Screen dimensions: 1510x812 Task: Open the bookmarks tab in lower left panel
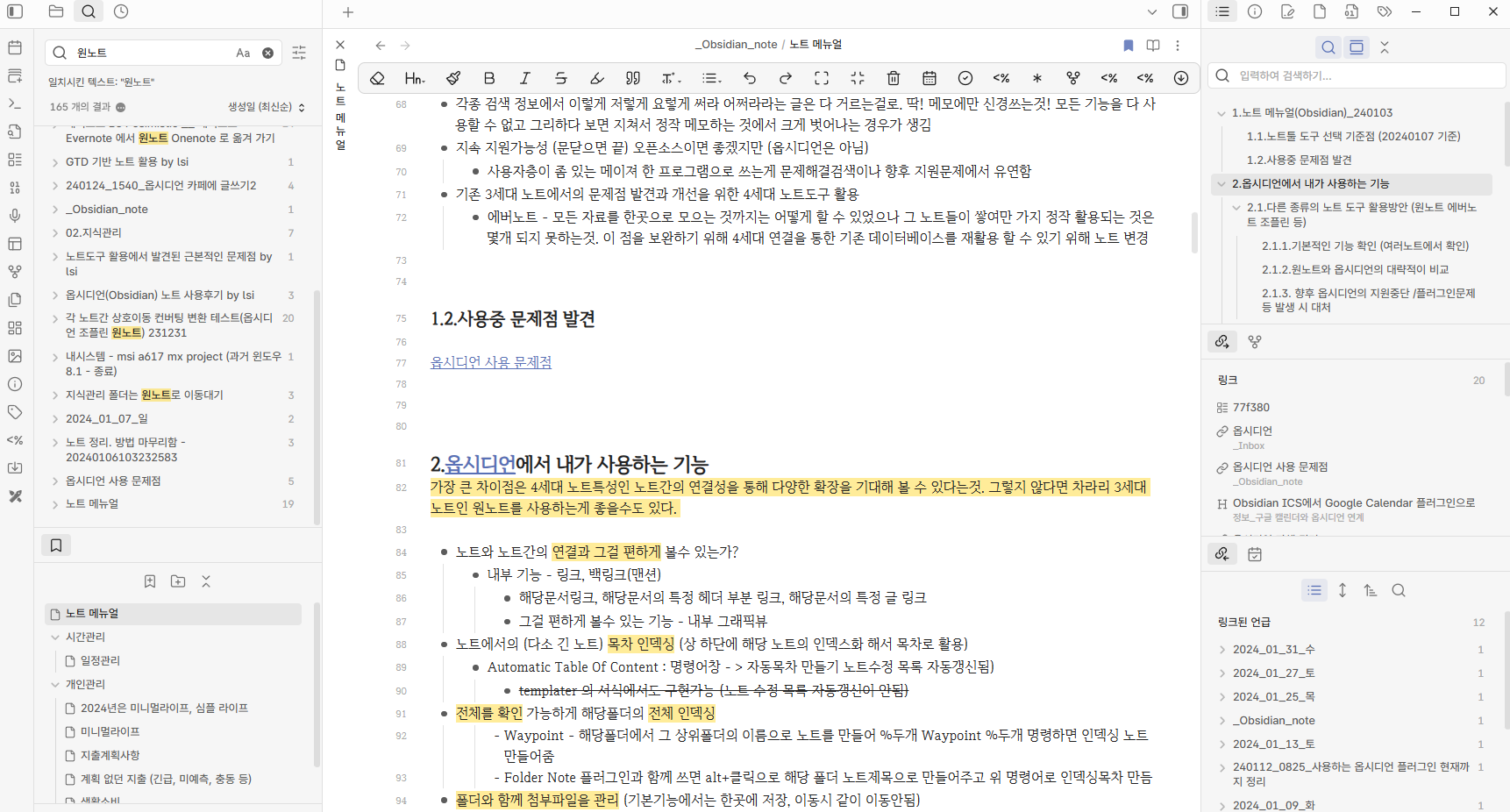tap(56, 545)
